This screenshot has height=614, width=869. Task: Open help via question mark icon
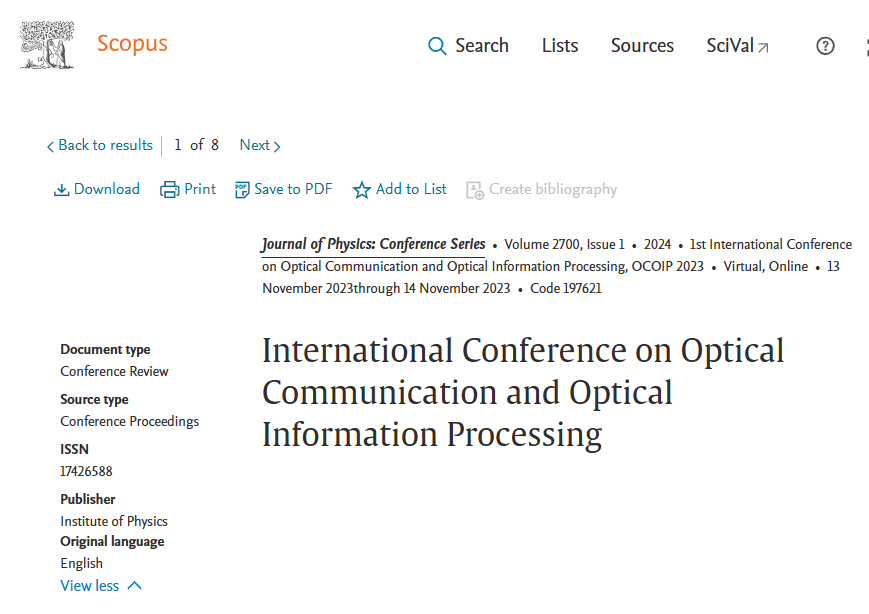[x=825, y=46]
